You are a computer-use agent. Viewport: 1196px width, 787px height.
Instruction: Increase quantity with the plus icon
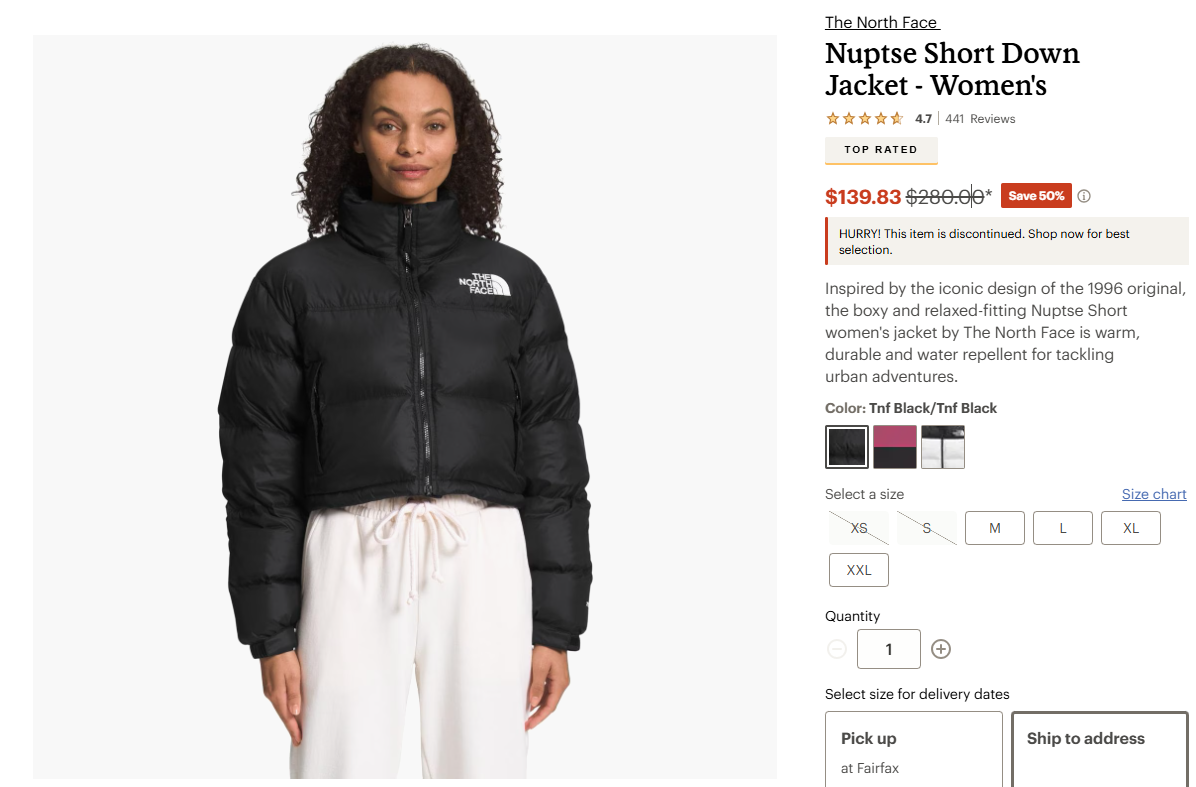tap(941, 649)
